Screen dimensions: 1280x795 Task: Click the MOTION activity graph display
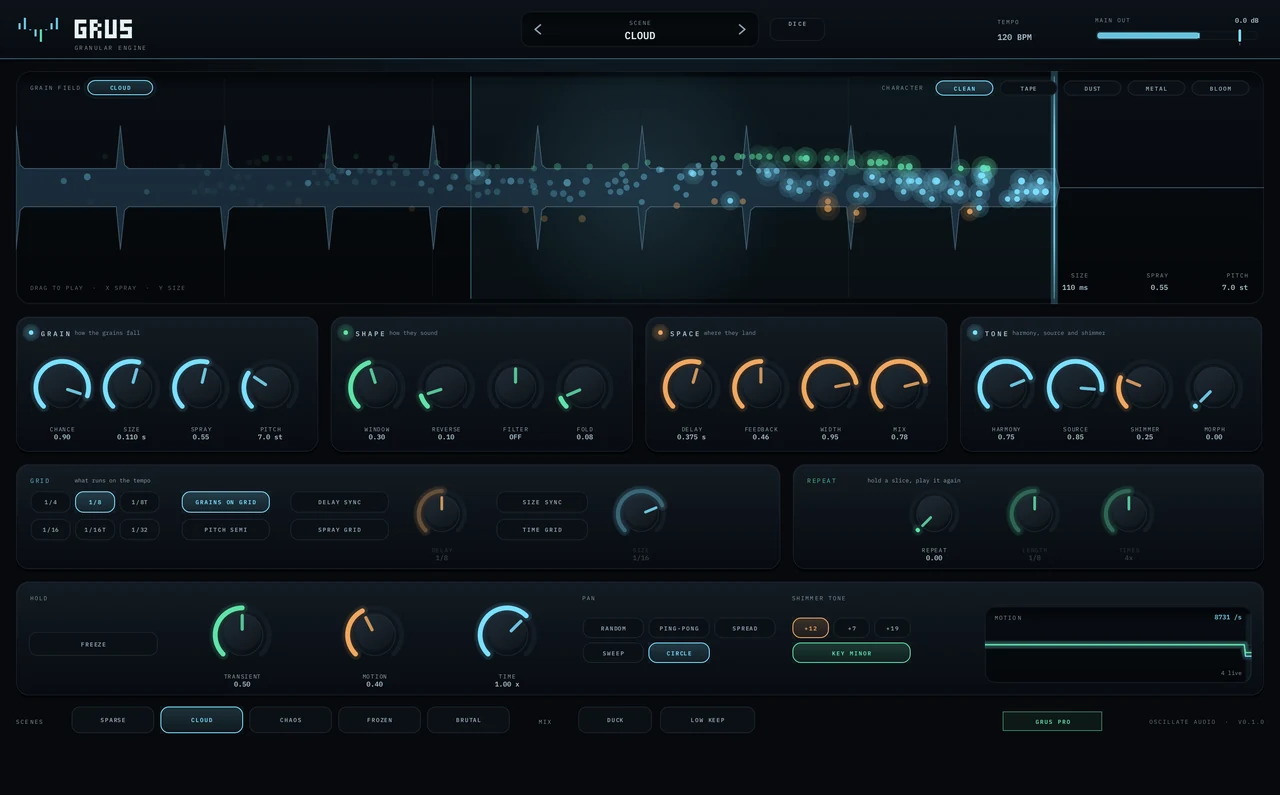pyautogui.click(x=1119, y=645)
